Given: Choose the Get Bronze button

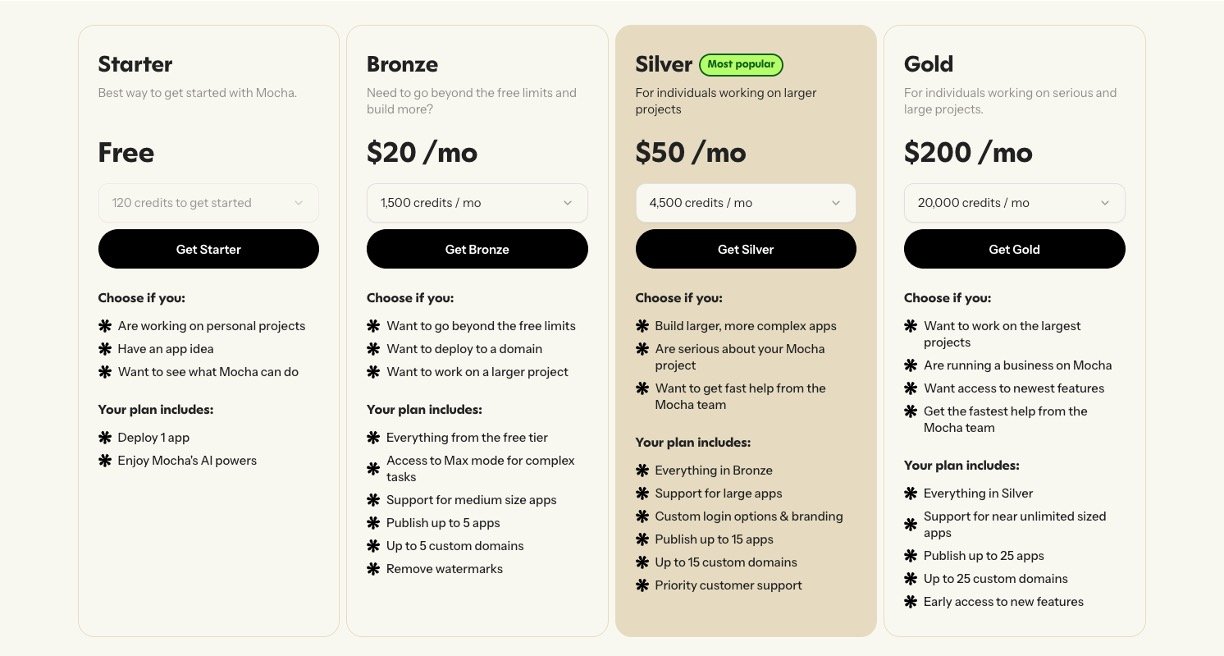Looking at the screenshot, I should (477, 249).
